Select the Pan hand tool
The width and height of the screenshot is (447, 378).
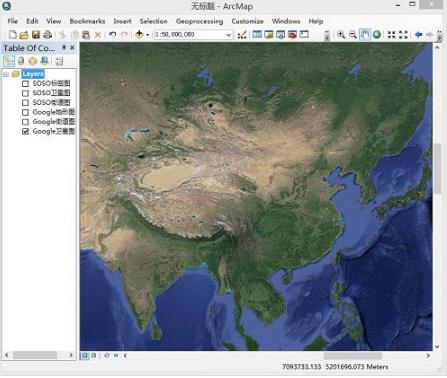365,34
